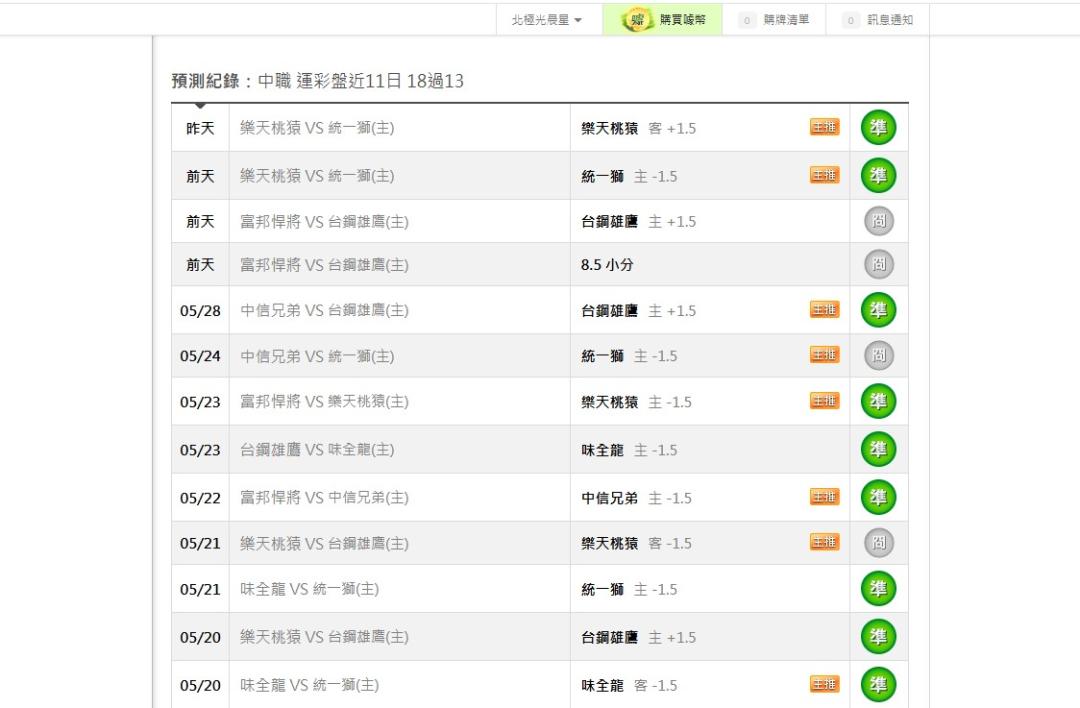
Task: Click the 主推 badge in 05/22 row
Action: (824, 497)
